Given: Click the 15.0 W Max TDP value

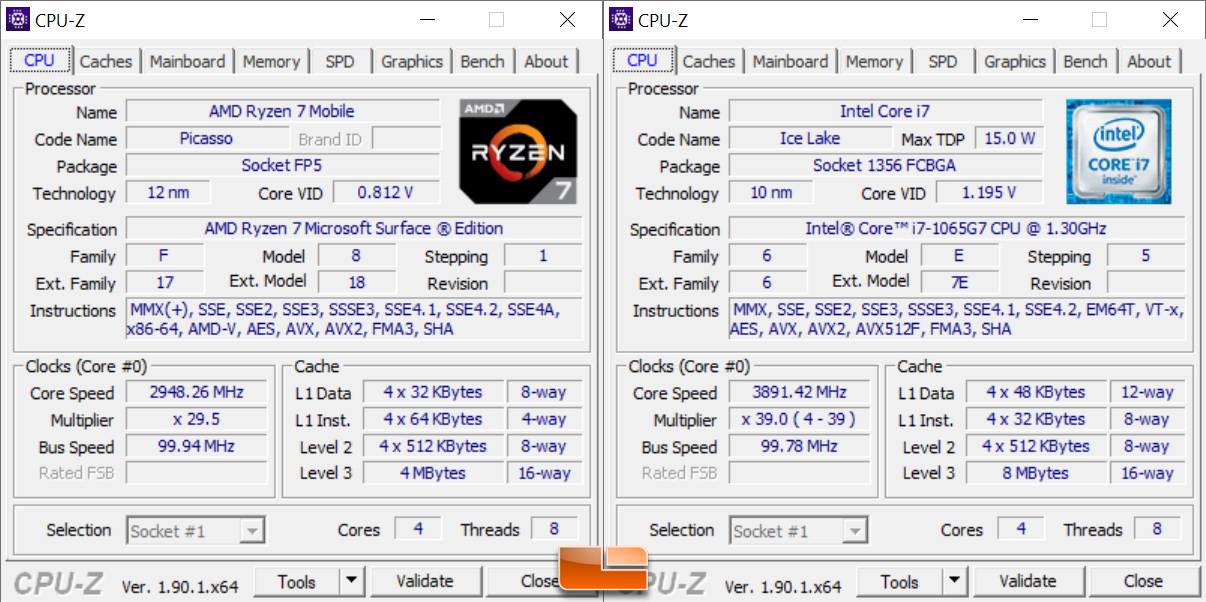Looking at the screenshot, I should 1008,138.
